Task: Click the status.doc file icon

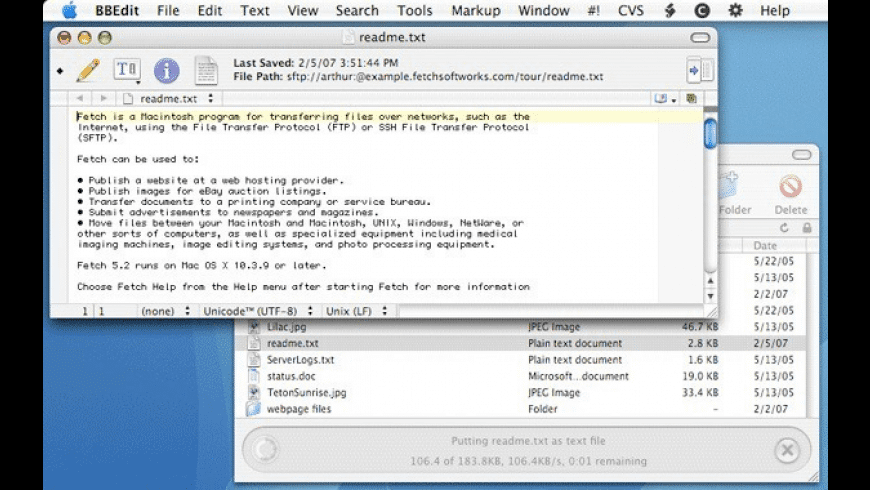Action: point(254,376)
